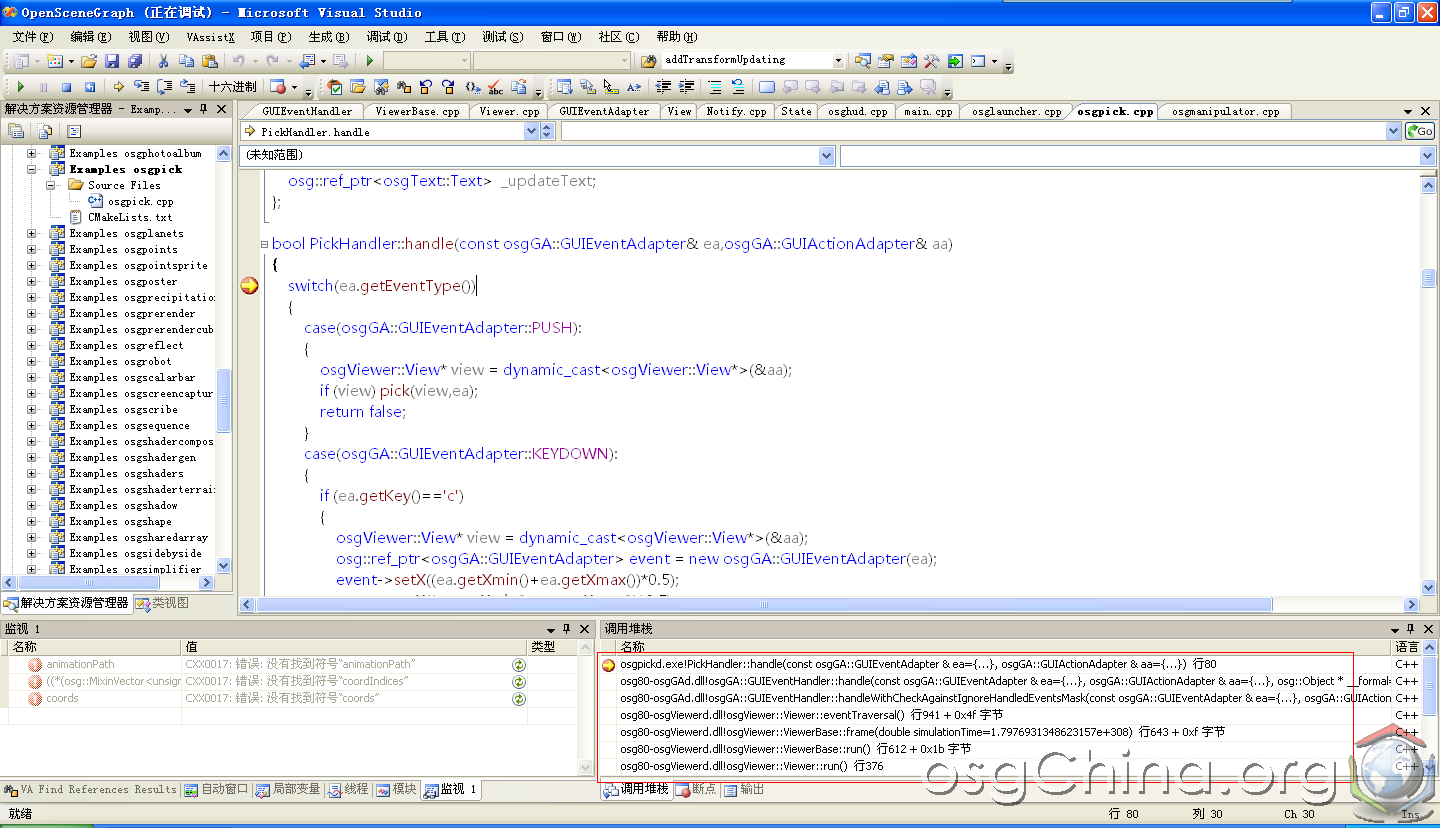Click the Find in Files toolbar icon

[648, 60]
